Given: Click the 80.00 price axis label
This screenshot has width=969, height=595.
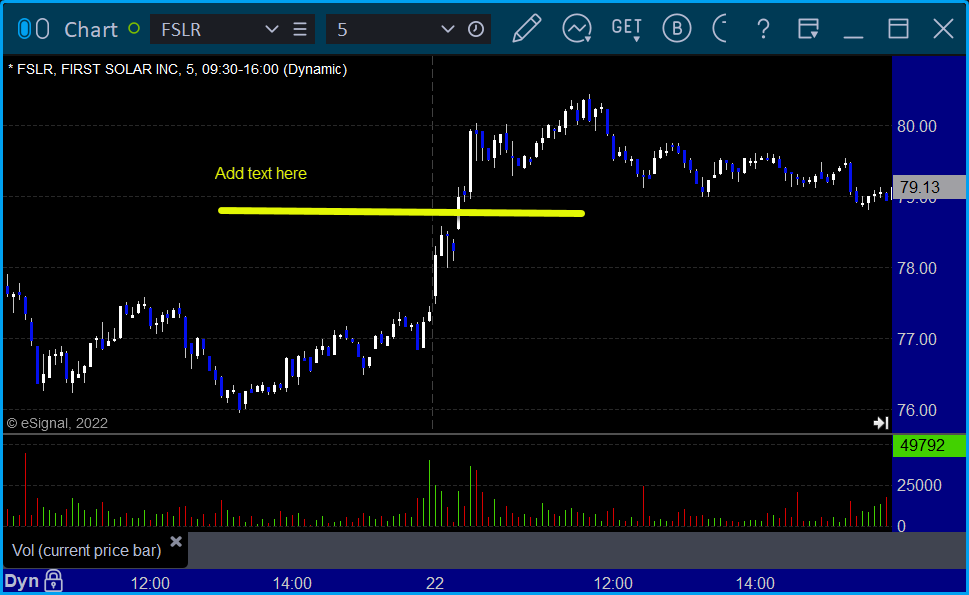Looking at the screenshot, I should point(917,127).
